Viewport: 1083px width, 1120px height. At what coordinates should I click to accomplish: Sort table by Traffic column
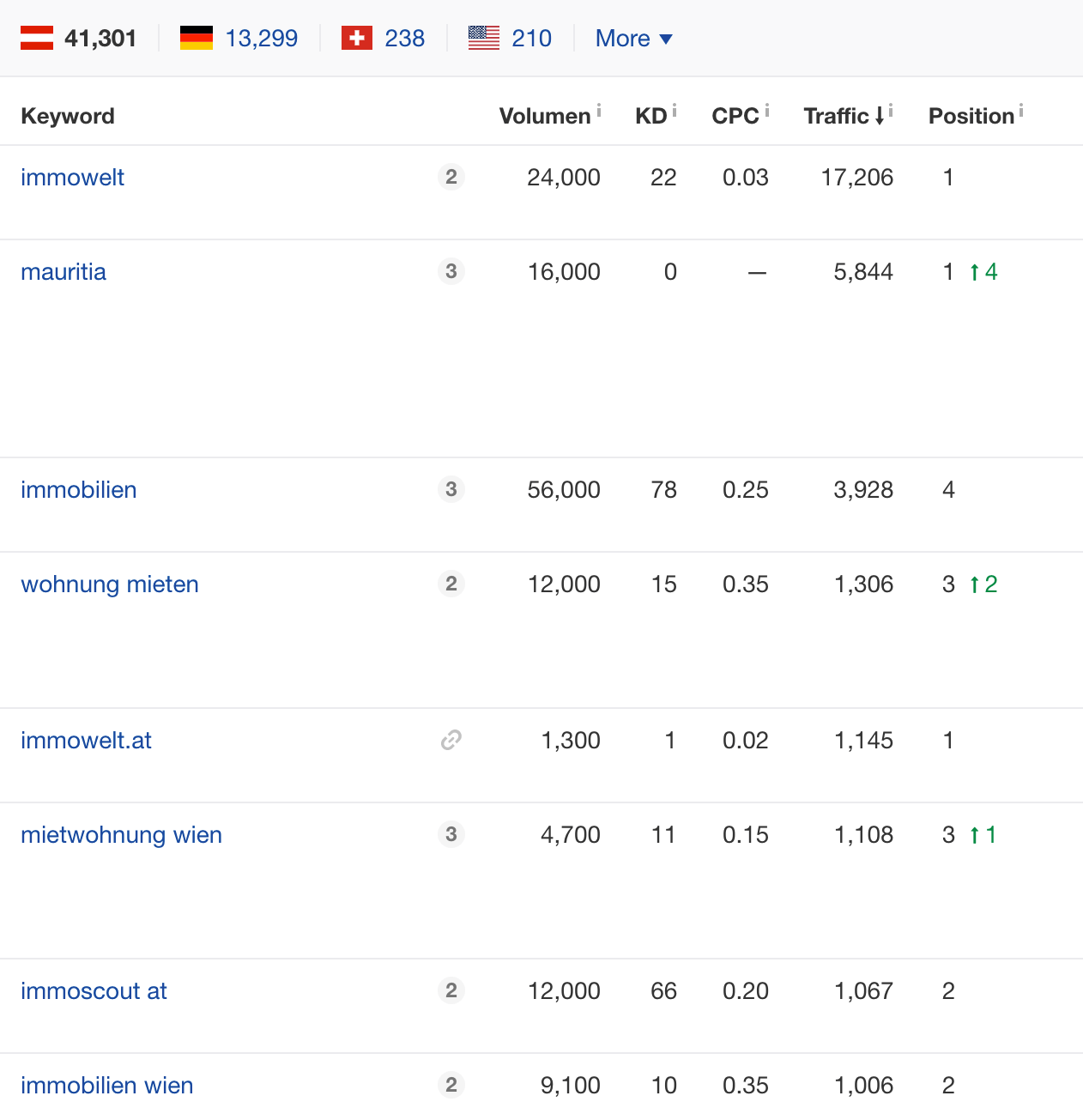[837, 116]
